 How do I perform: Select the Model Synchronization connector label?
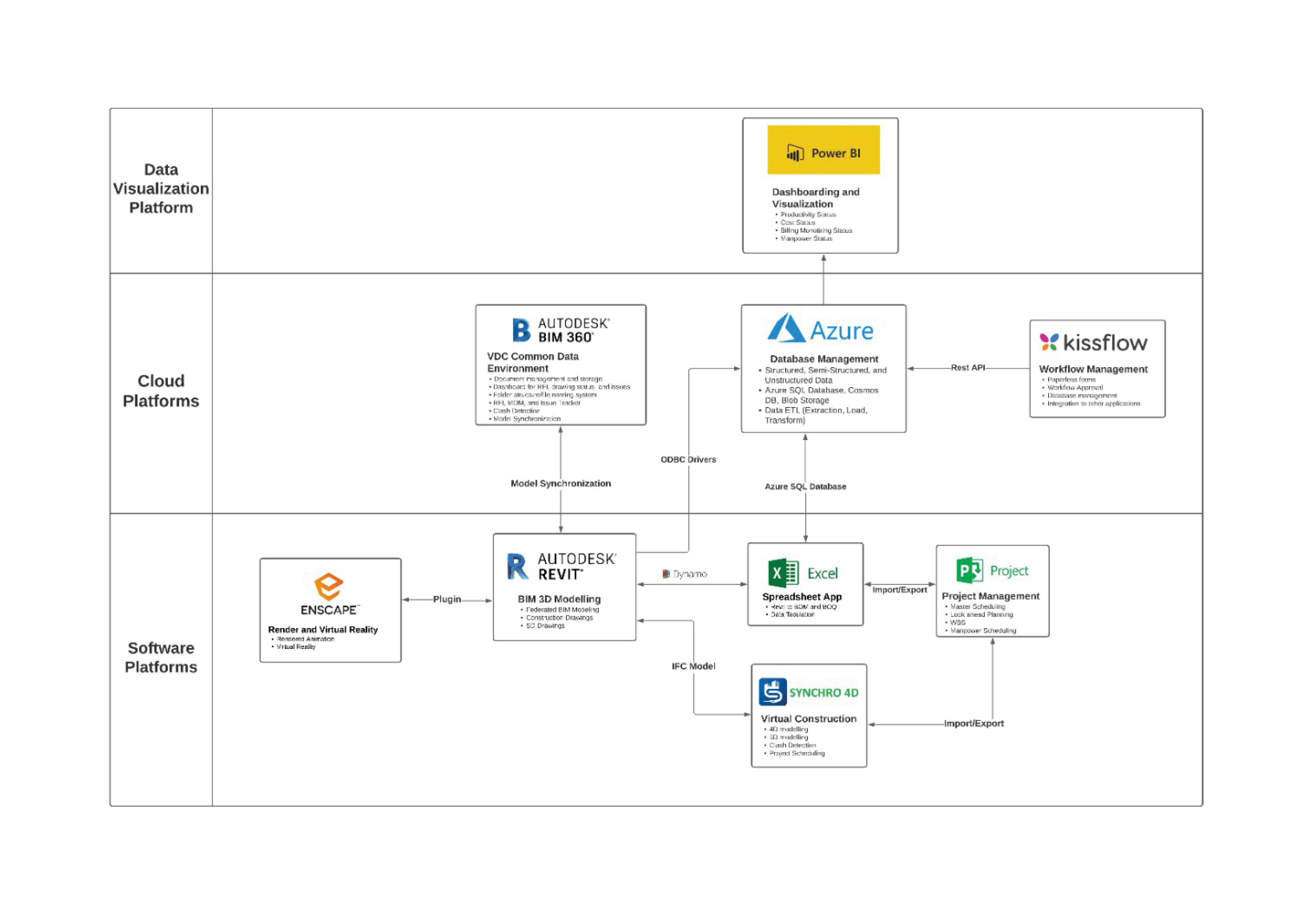(x=561, y=484)
